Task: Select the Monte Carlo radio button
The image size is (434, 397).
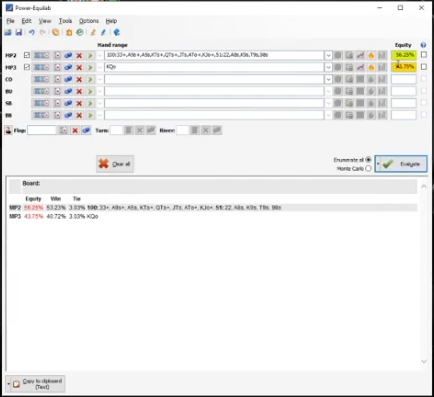Action: (368, 168)
